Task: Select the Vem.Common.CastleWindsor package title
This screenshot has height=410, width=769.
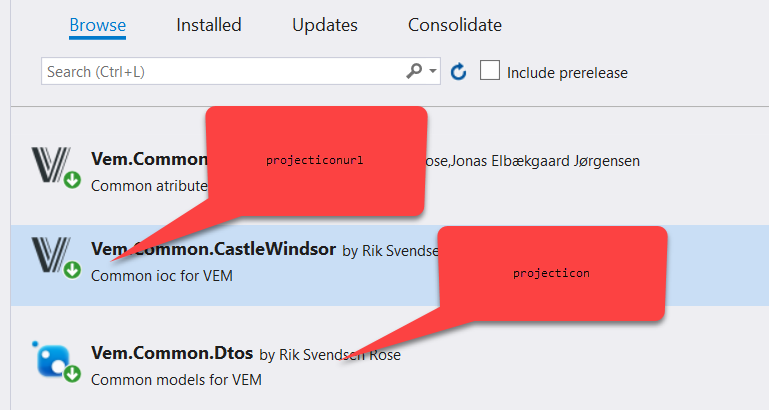Action: pyautogui.click(x=213, y=249)
